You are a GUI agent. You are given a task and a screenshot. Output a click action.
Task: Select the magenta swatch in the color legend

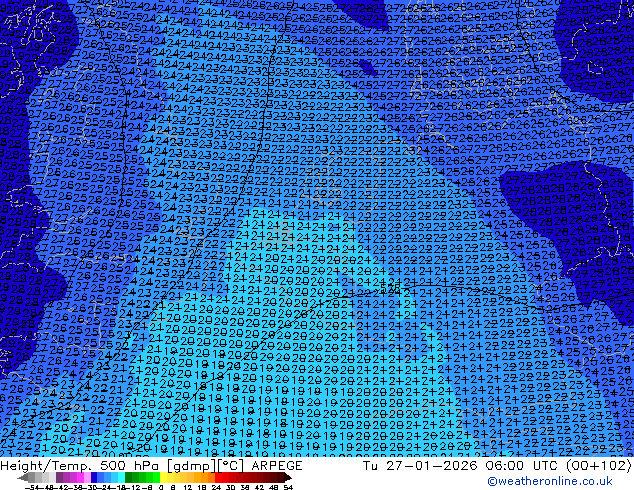80,477
